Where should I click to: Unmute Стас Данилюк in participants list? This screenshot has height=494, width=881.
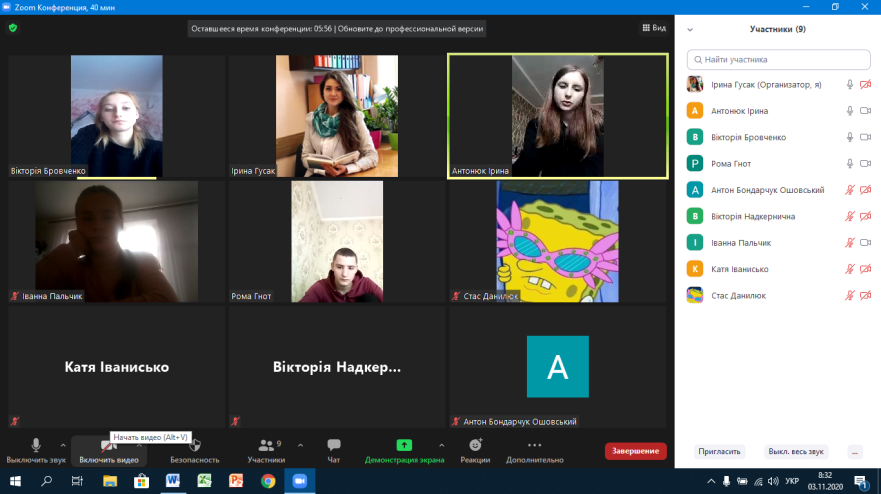pos(850,295)
